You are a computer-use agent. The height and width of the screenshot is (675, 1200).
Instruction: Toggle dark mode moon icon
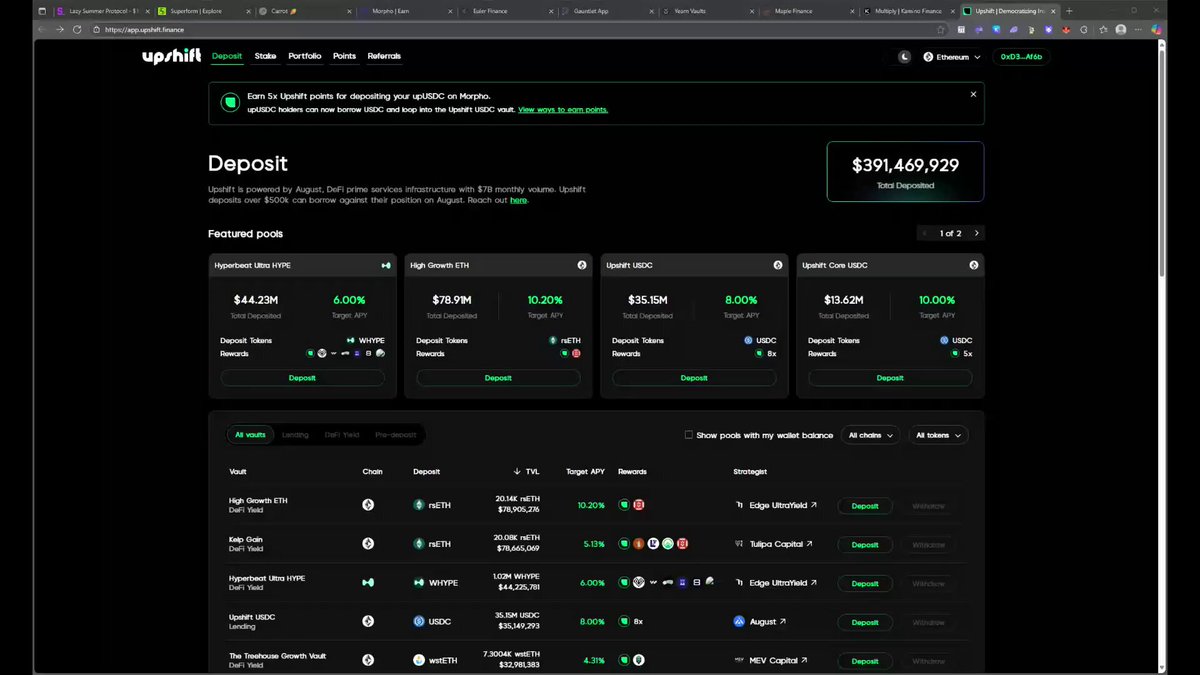(x=905, y=57)
